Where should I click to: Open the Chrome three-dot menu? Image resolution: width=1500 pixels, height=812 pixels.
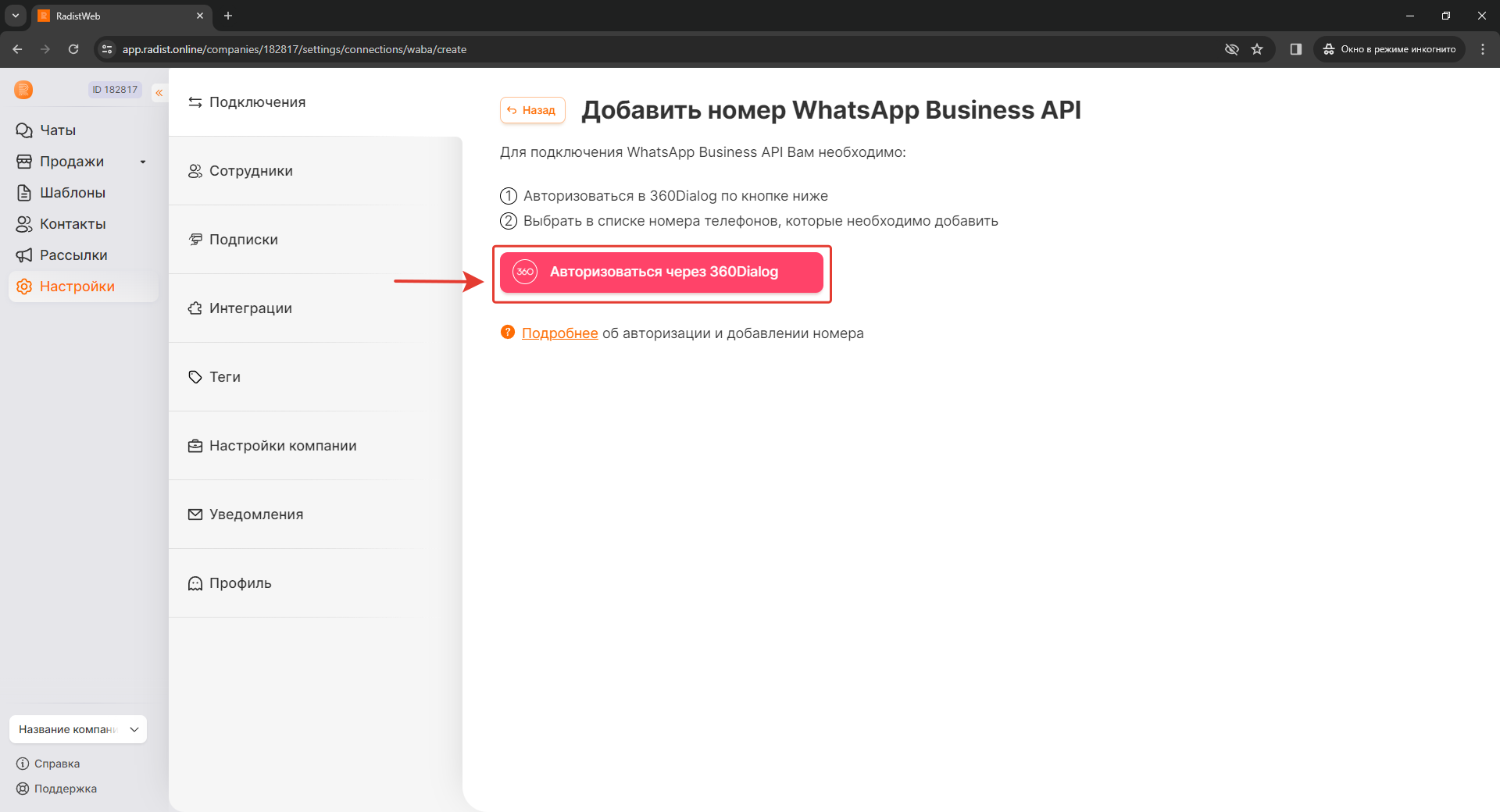click(x=1483, y=49)
